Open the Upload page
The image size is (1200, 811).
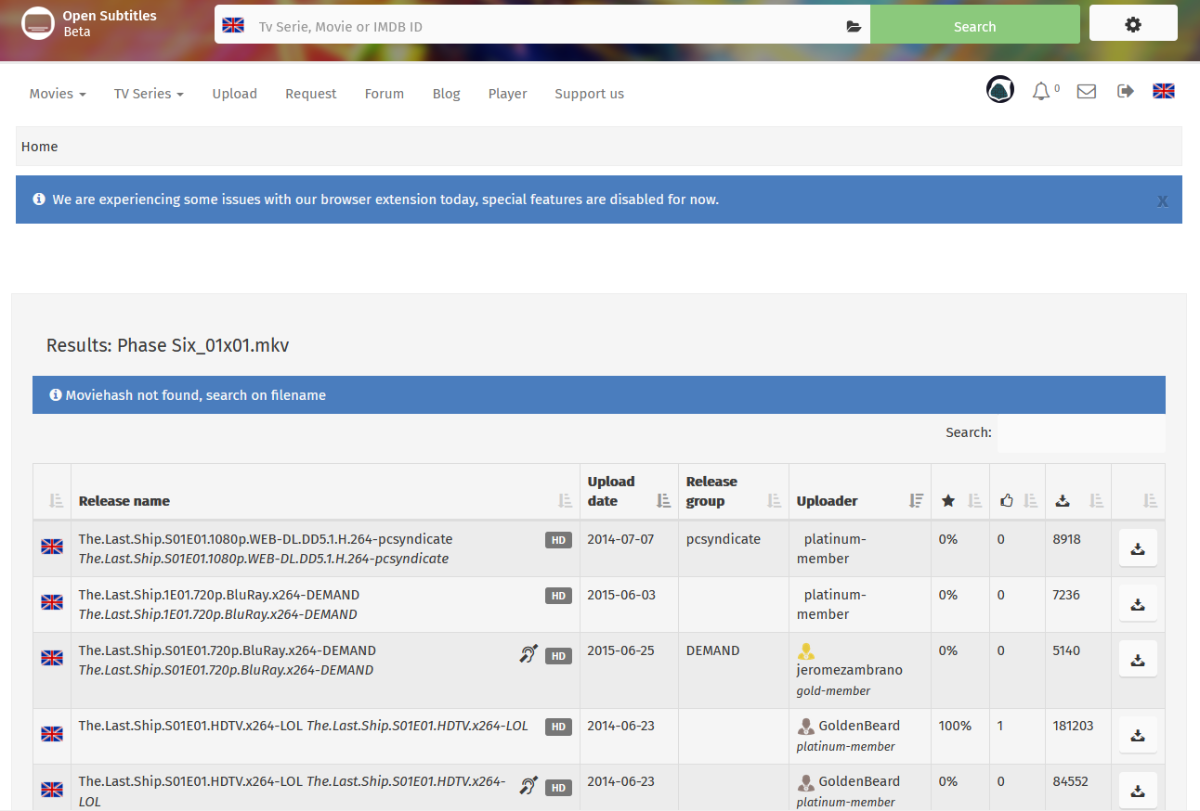pyautogui.click(x=234, y=93)
